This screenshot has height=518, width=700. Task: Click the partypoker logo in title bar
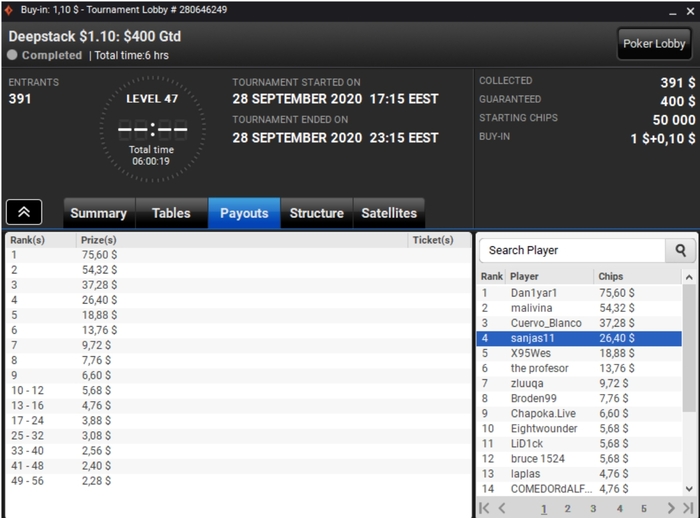click(8, 10)
